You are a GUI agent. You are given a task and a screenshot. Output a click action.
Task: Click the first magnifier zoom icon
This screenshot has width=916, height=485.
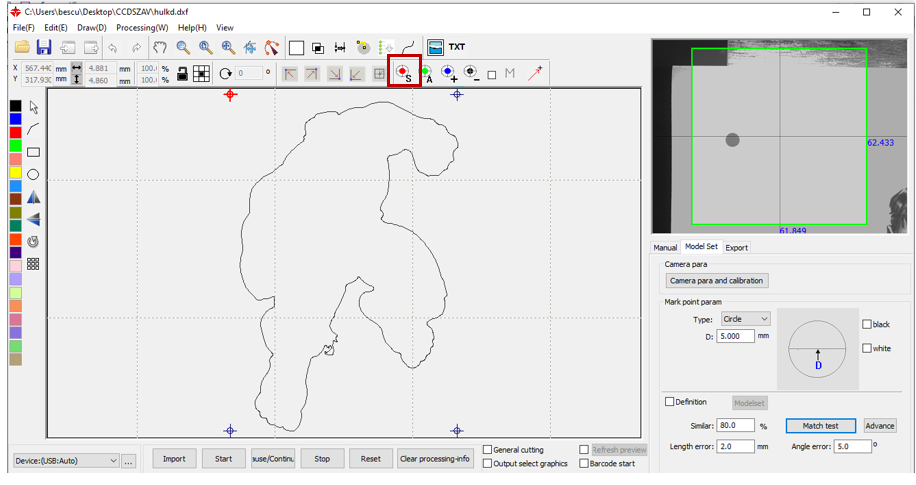(183, 47)
